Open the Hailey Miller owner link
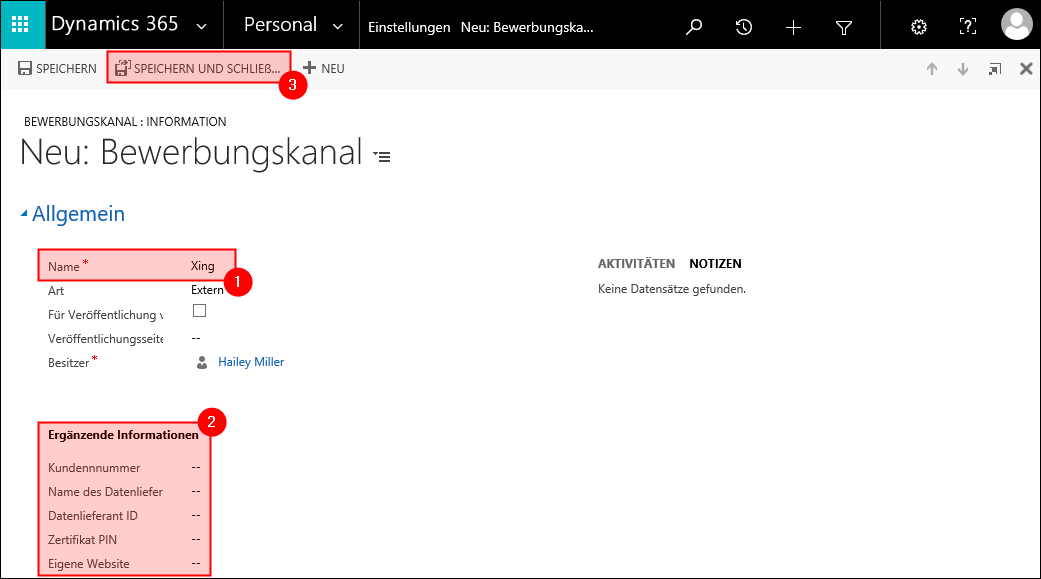Screen dimensions: 1041x579 click(x=251, y=362)
